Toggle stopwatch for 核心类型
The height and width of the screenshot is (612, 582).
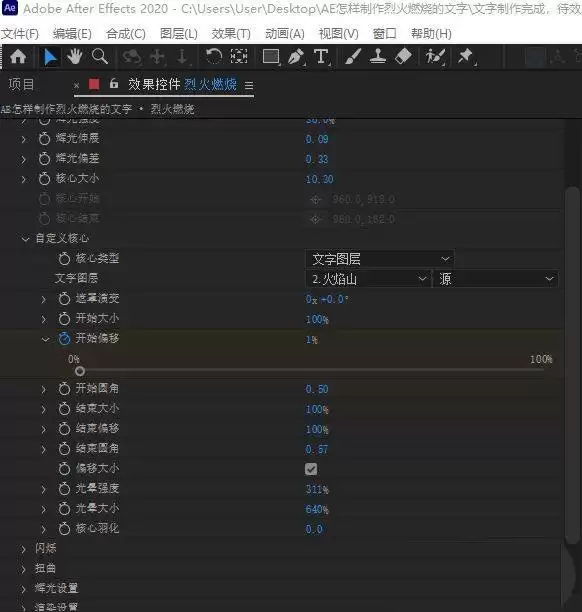click(64, 258)
